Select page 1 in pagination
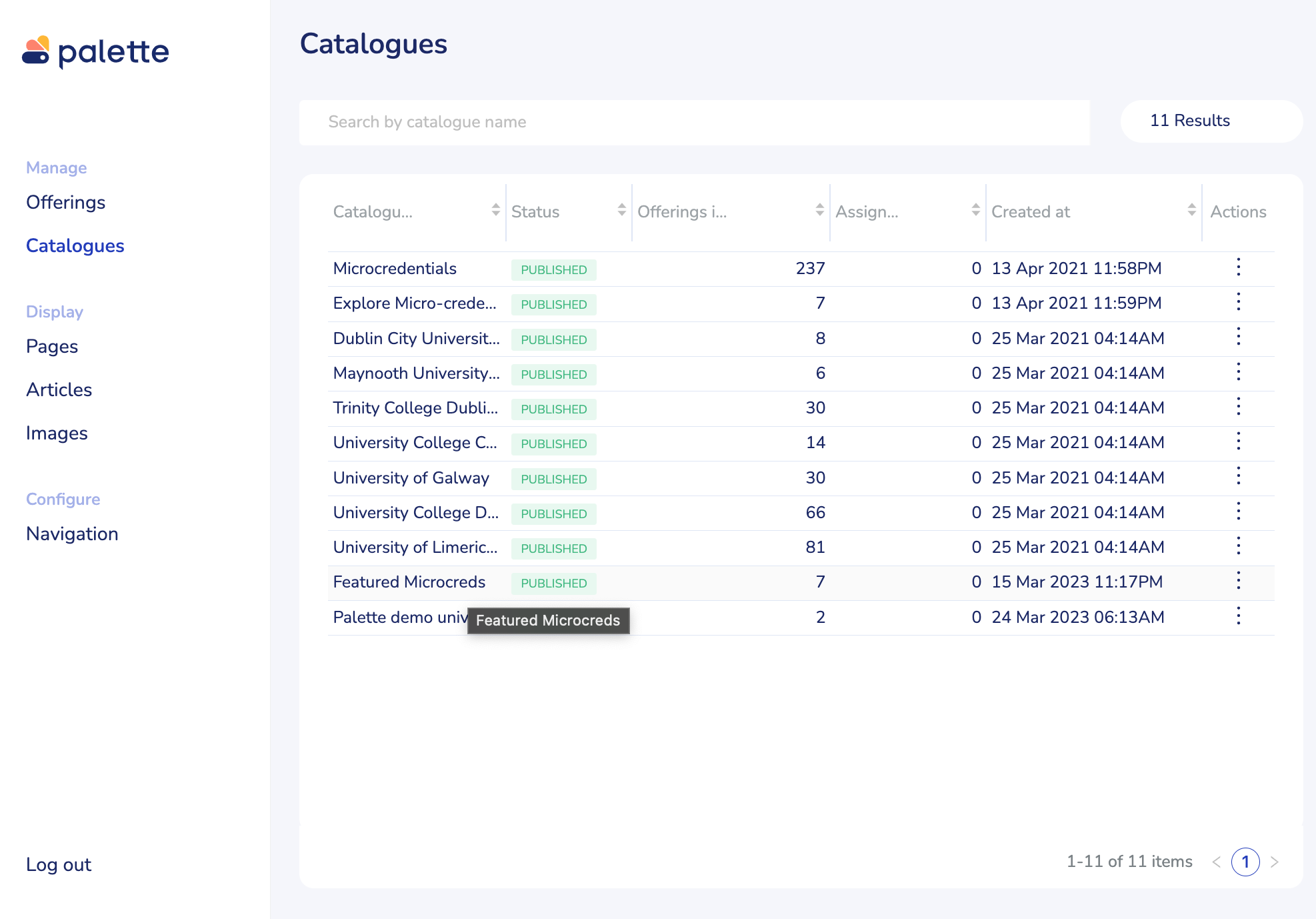1316x919 pixels. click(1245, 862)
